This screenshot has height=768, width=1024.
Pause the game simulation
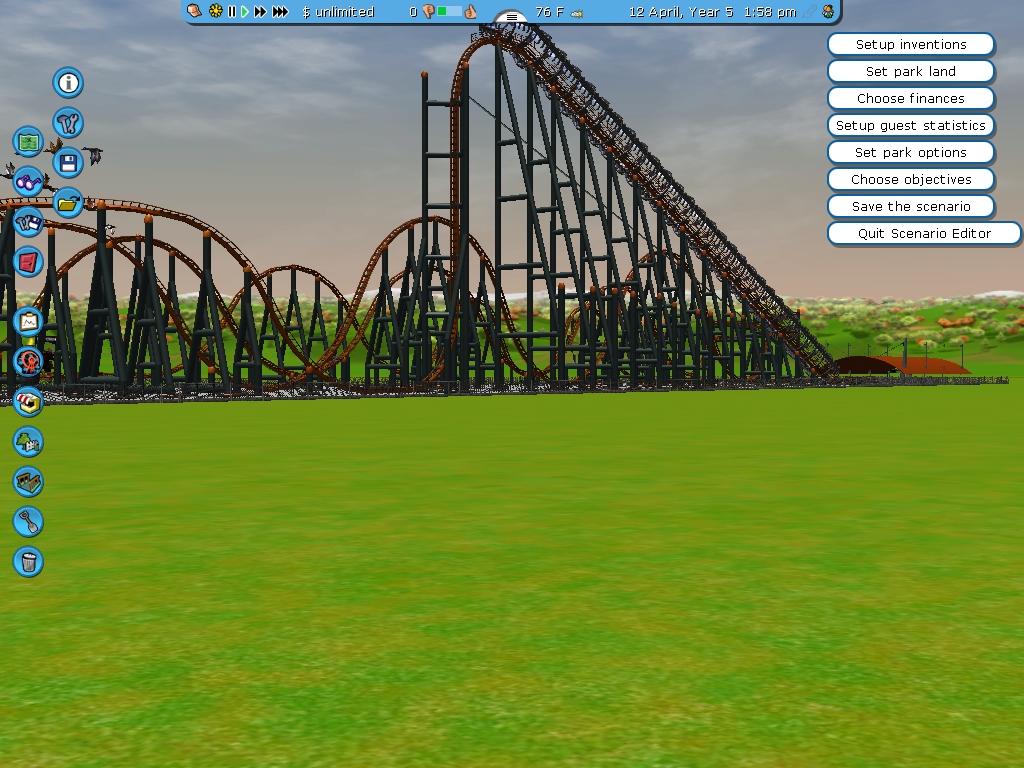[231, 12]
